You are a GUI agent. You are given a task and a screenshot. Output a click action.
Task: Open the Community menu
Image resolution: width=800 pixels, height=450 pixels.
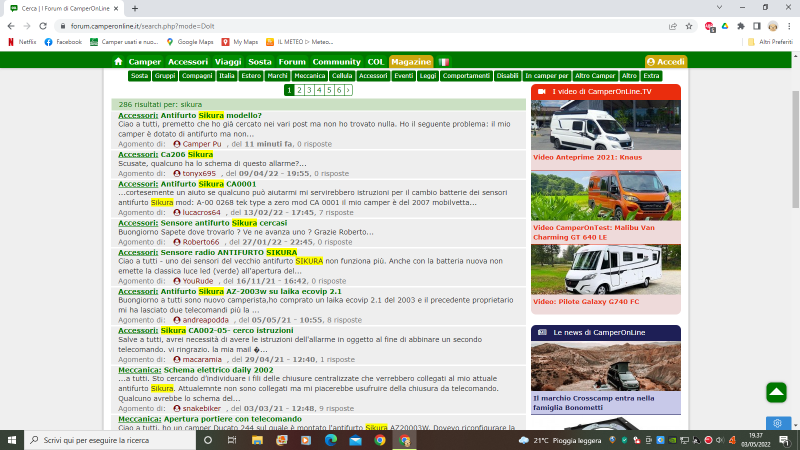tap(336, 62)
